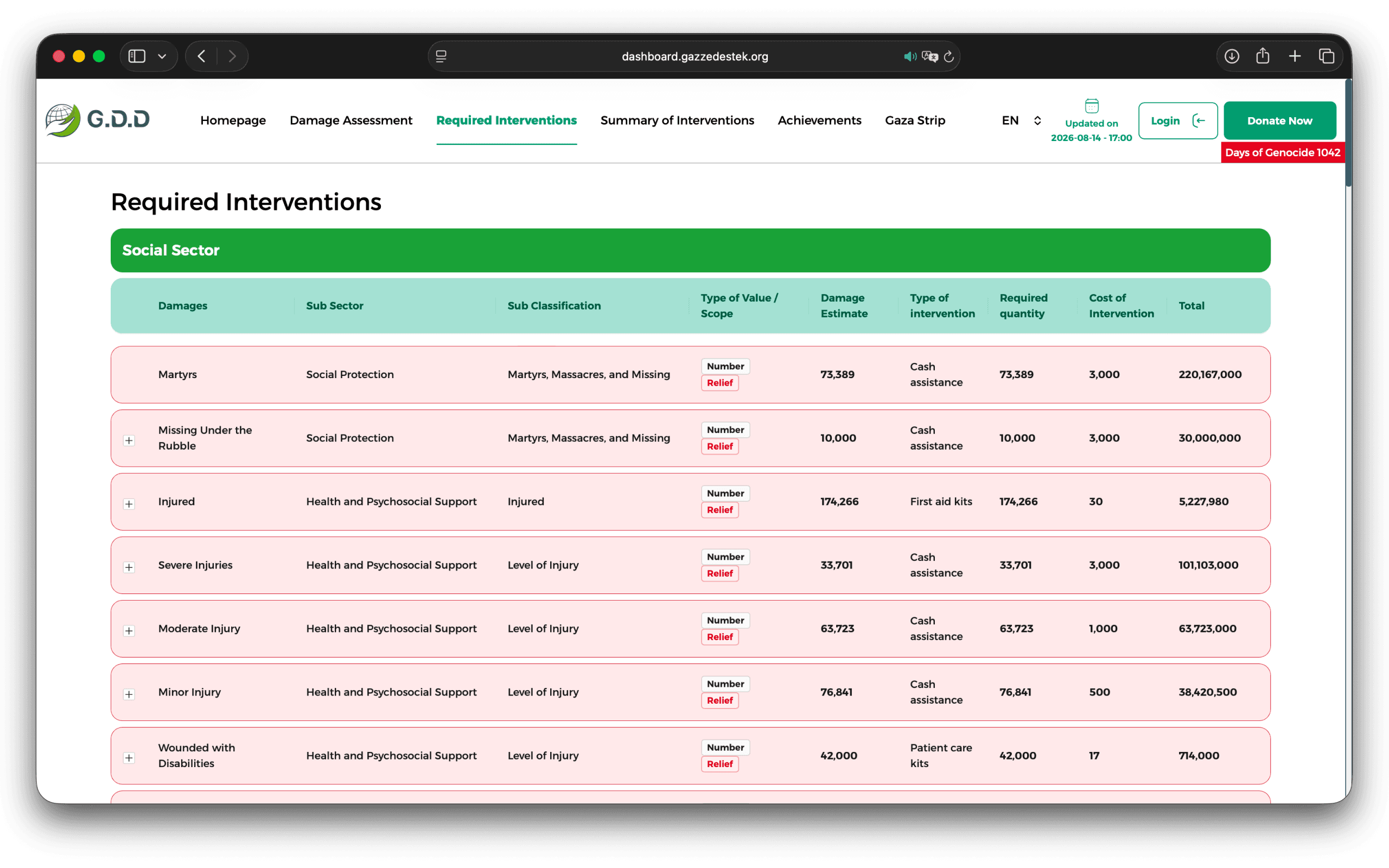Click the Login button
Screen dimensions: 1389x868
pyautogui.click(x=1177, y=120)
